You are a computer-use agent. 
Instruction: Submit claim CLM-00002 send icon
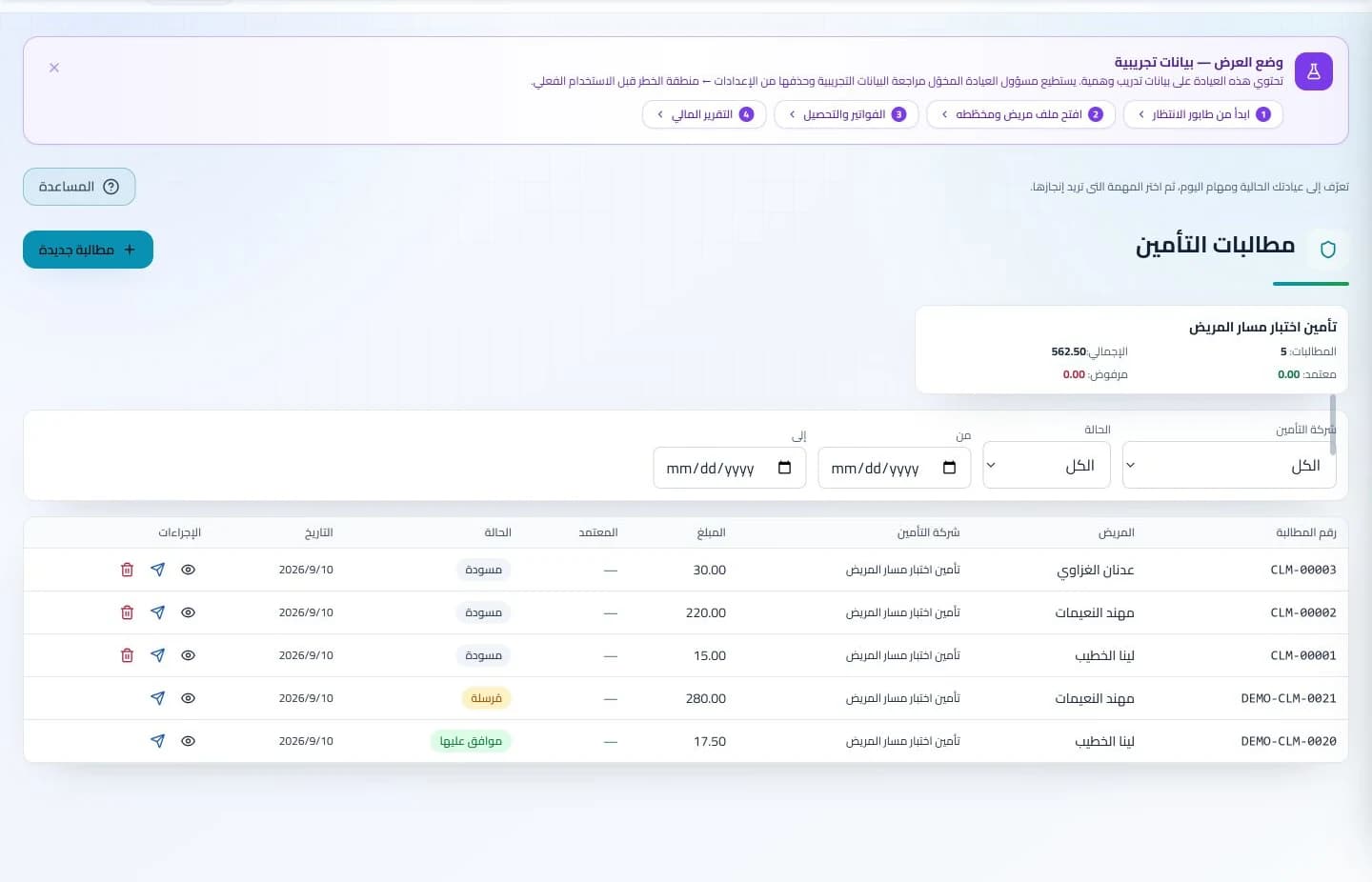tap(158, 612)
